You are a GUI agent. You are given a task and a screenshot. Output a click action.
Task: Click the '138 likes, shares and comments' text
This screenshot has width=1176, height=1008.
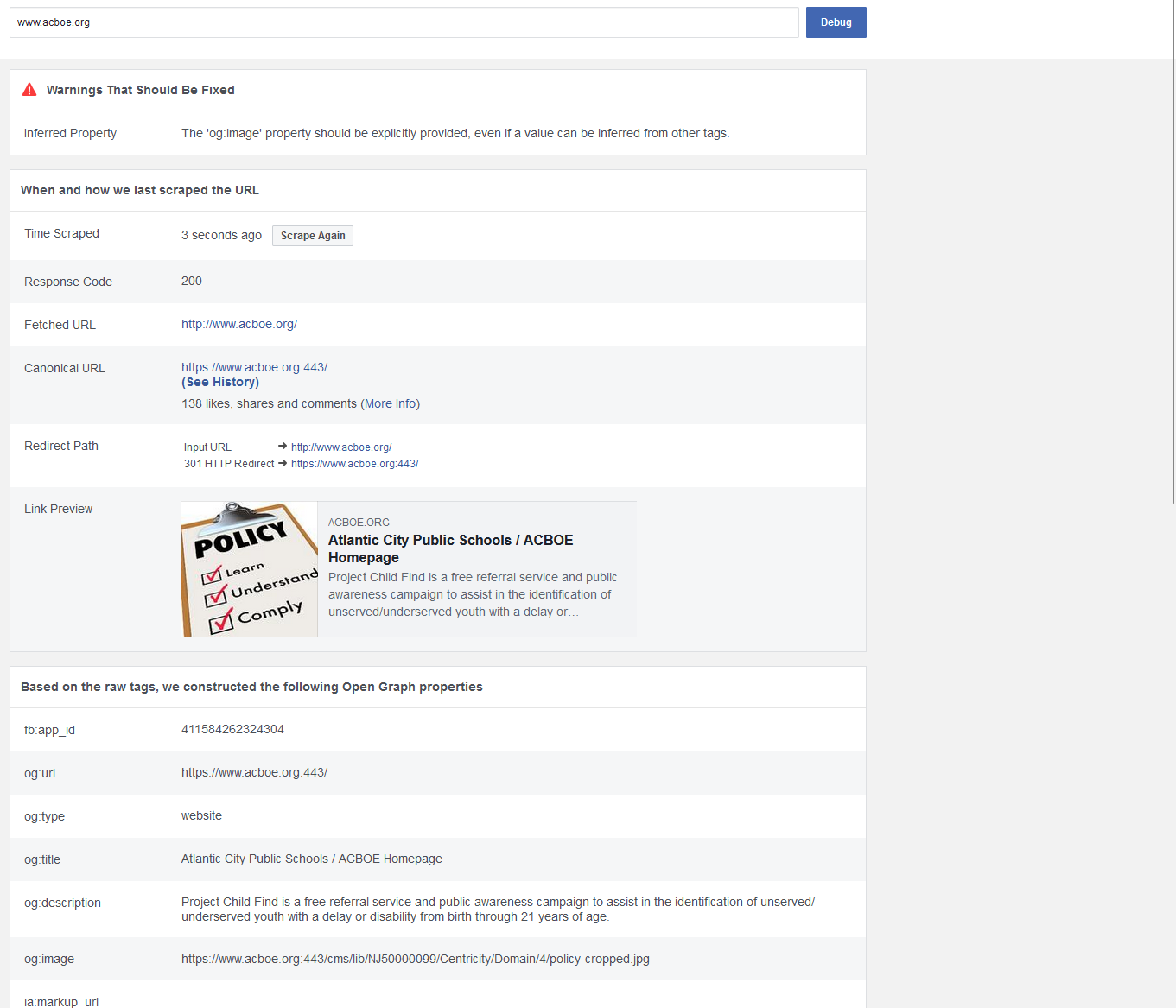click(x=269, y=403)
